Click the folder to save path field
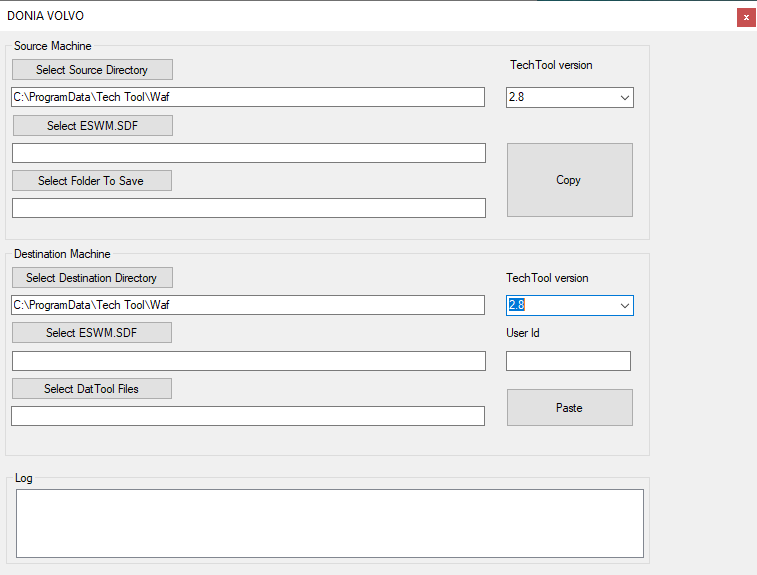The width and height of the screenshot is (757, 575). [249, 208]
